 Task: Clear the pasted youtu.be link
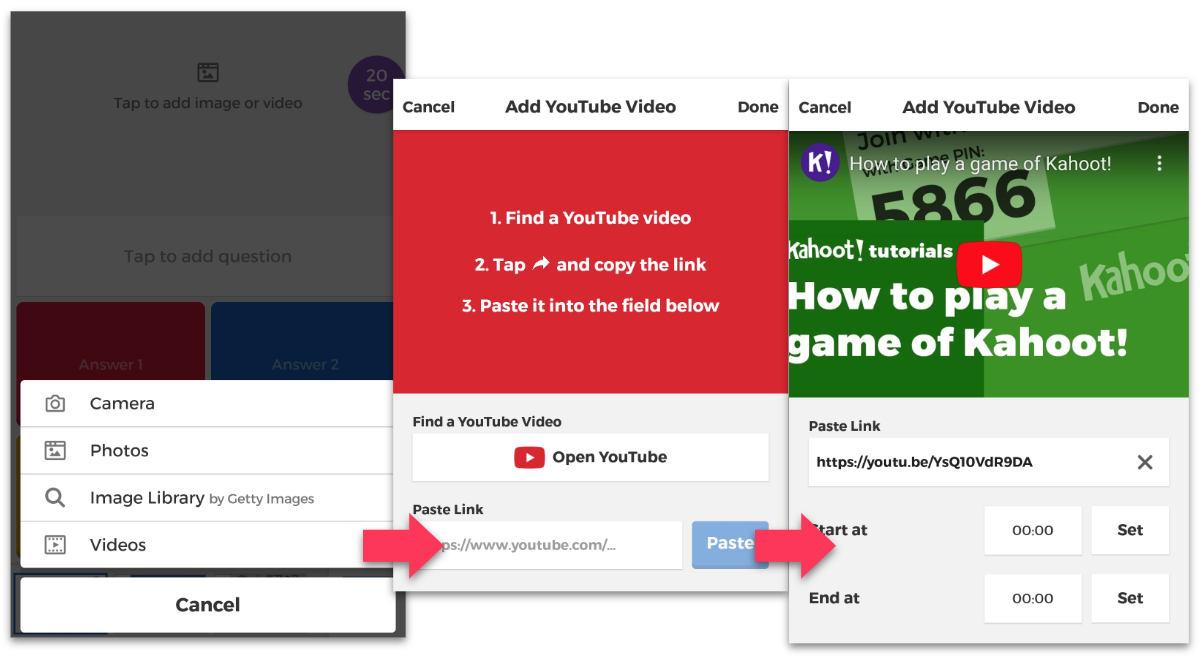(1145, 462)
